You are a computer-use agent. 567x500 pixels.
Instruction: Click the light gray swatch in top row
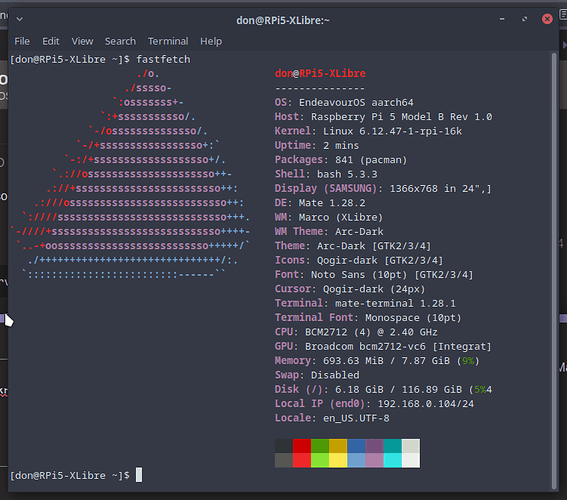coord(411,446)
